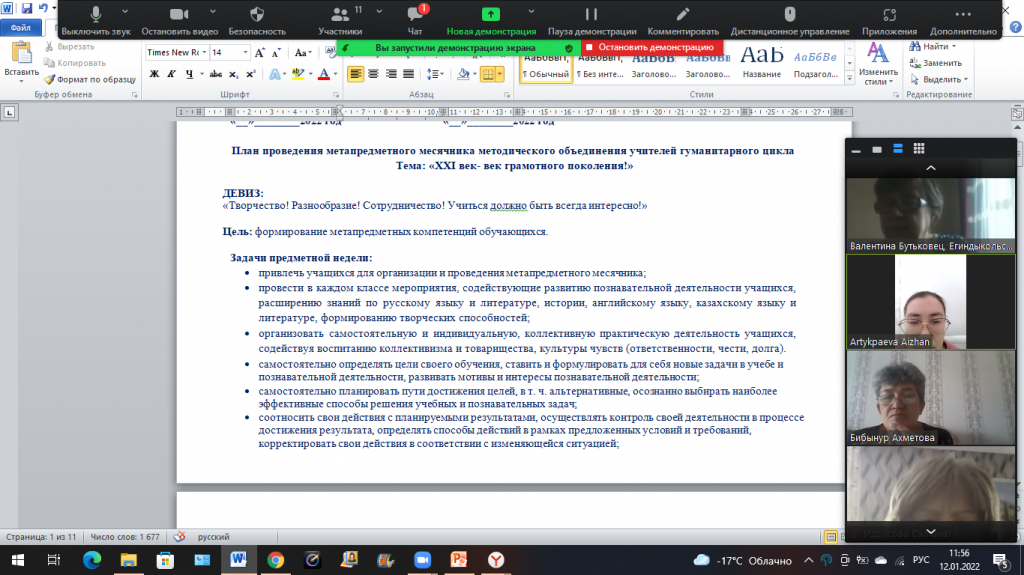Switch Zoom video panel to gallery grid
This screenshot has width=1024, height=575.
point(919,149)
